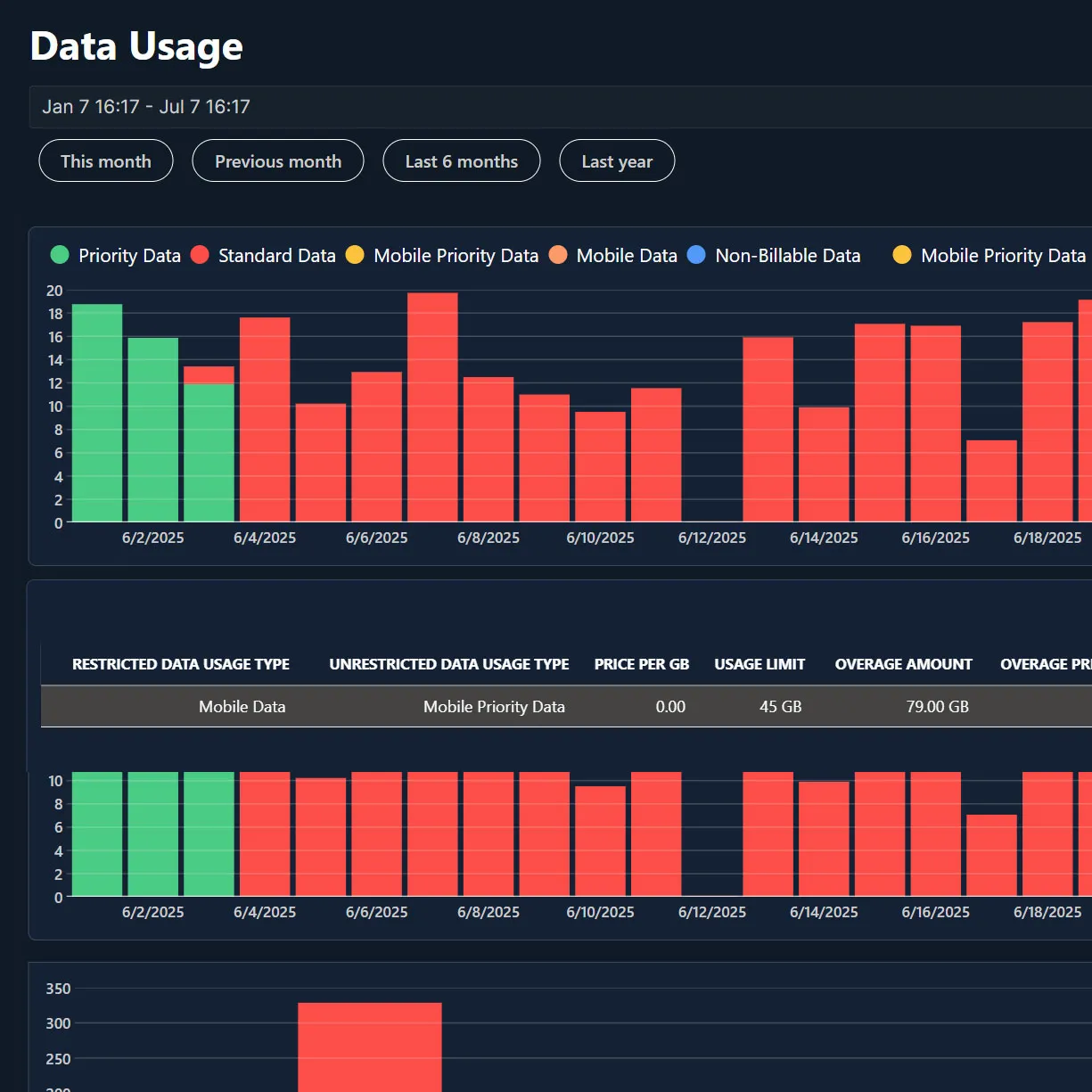Select the This month range button
The height and width of the screenshot is (1092, 1092).
tap(106, 160)
